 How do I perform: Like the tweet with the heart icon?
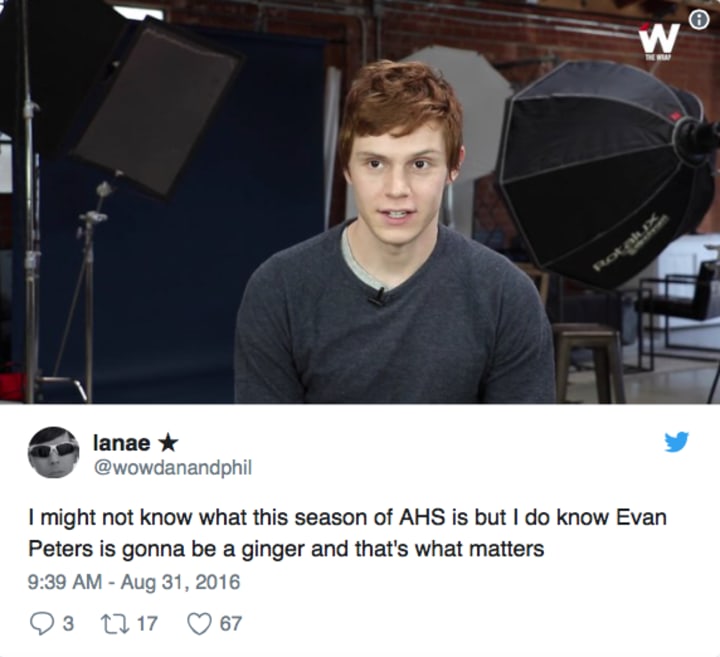(199, 624)
